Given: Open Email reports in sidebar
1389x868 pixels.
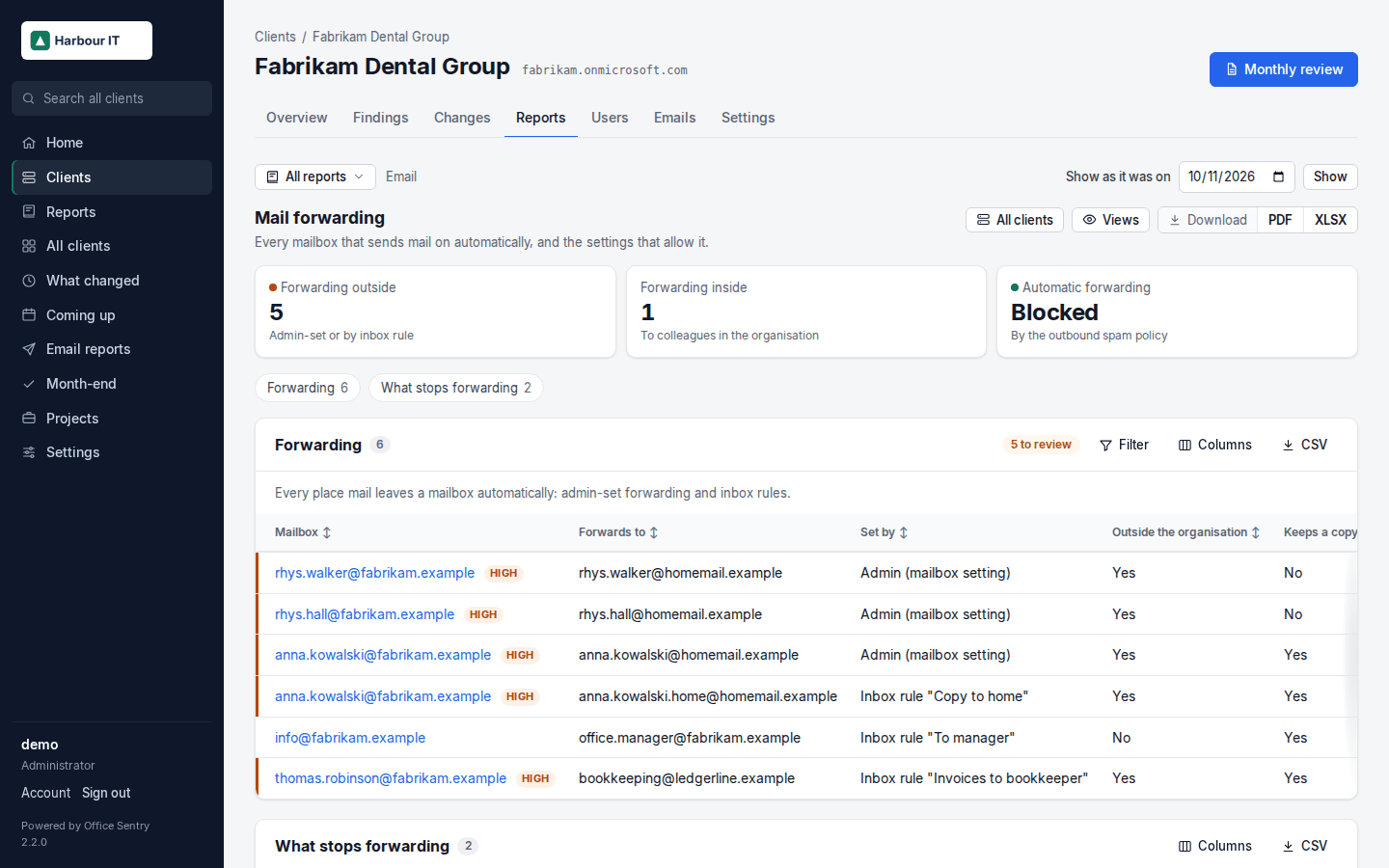Looking at the screenshot, I should click(112, 349).
